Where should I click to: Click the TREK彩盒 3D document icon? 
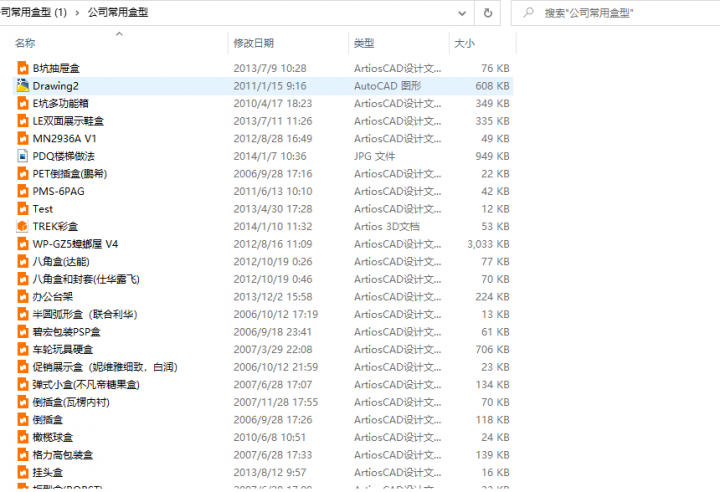[x=22, y=226]
